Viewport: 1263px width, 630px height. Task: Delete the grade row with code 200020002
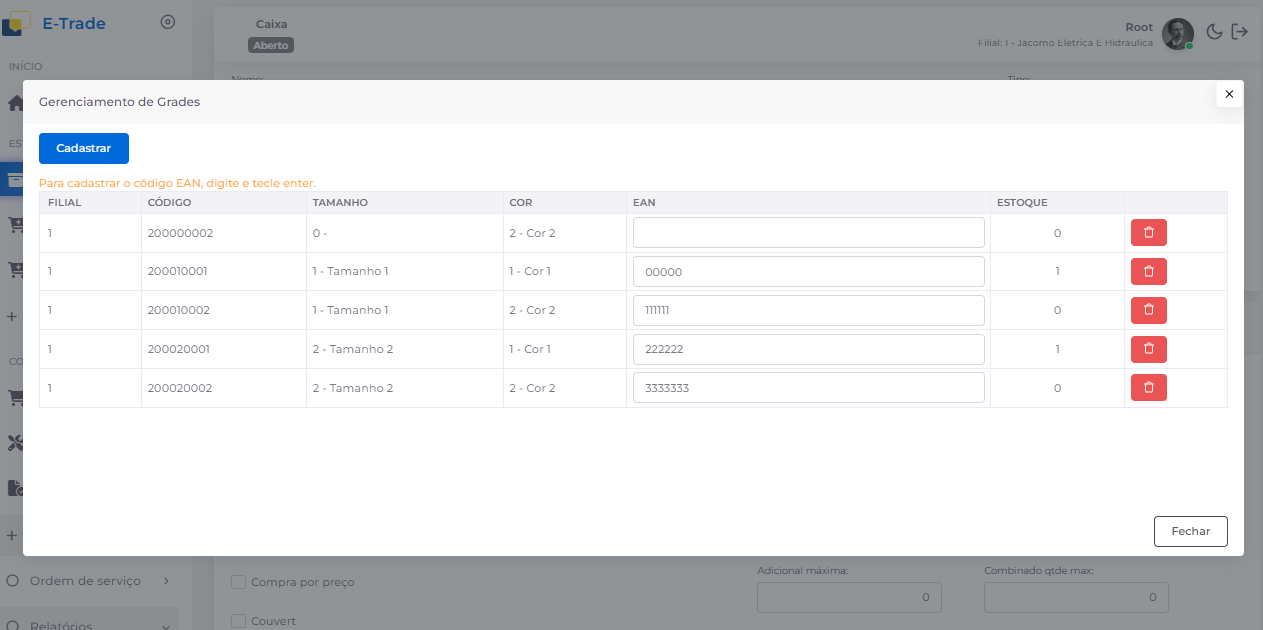(1148, 388)
